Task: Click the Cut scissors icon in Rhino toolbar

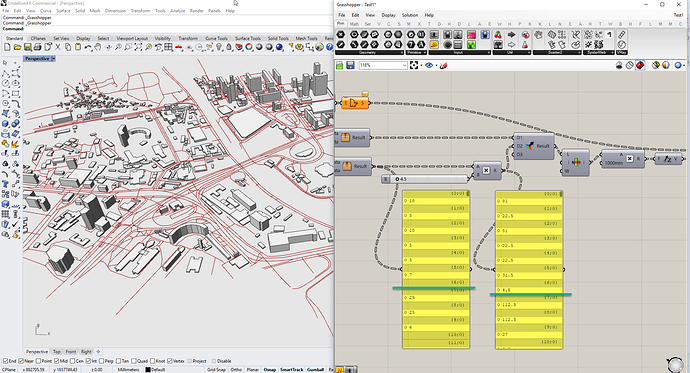Action: point(58,47)
